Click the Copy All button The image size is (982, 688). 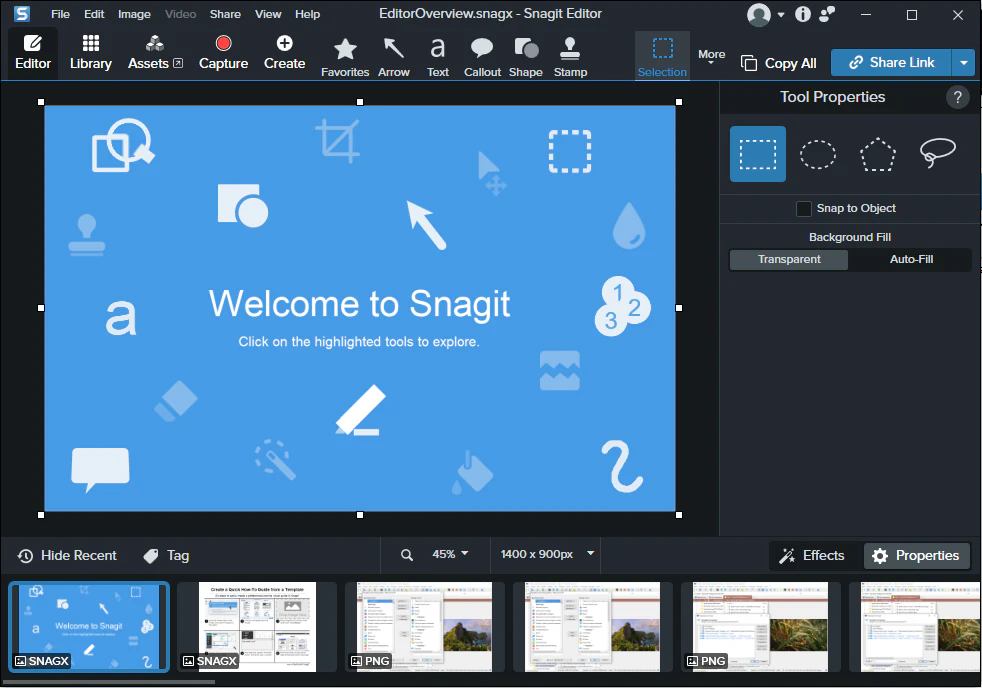(x=779, y=63)
